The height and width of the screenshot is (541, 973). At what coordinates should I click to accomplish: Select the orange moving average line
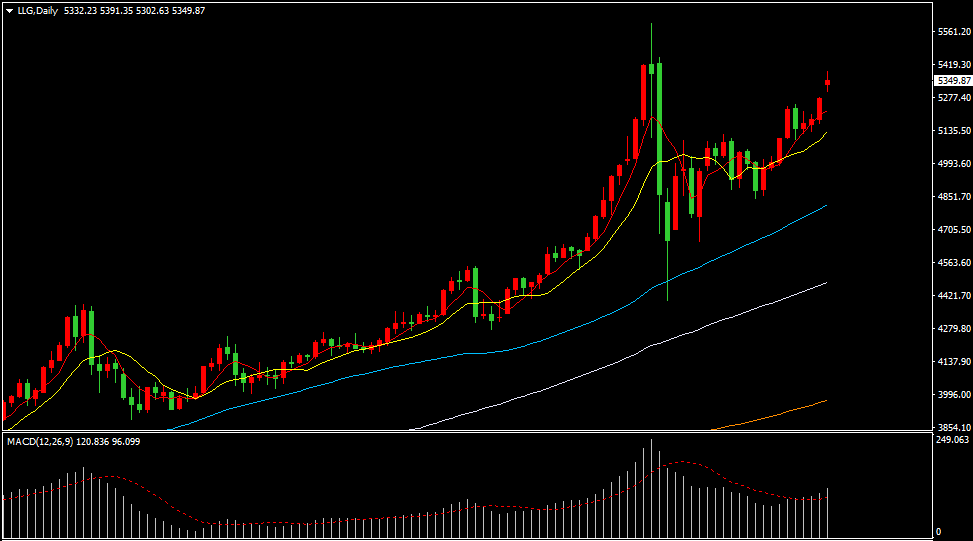pyautogui.click(x=769, y=415)
